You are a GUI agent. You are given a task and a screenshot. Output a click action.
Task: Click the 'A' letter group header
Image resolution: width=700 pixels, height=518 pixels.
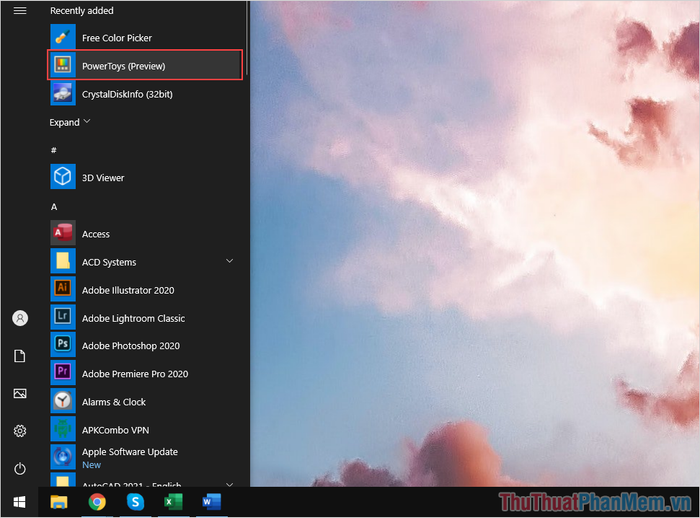(54, 207)
